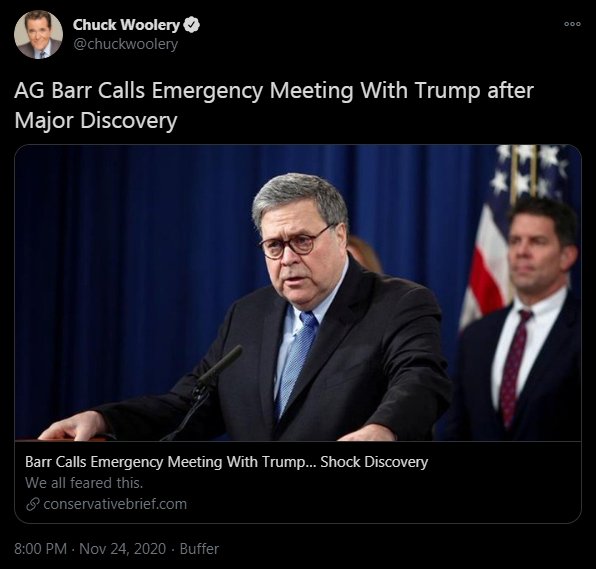Viewport: 596px width, 569px height.
Task: Select the tweet text about AG Barr
Action: tap(274, 105)
